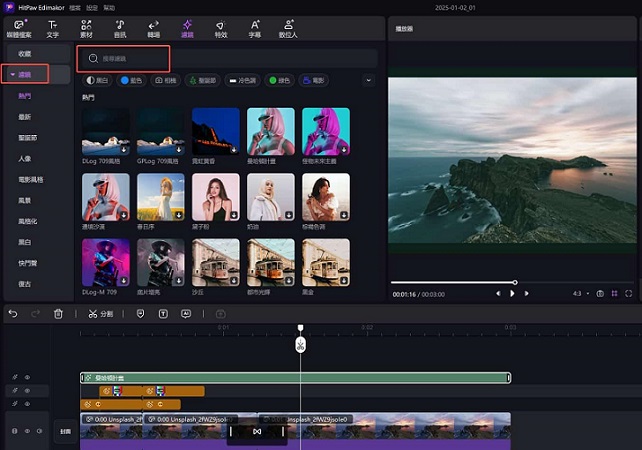The image size is (642, 450).
Task: Click the 分割 split scissors tool
Action: tap(101, 313)
